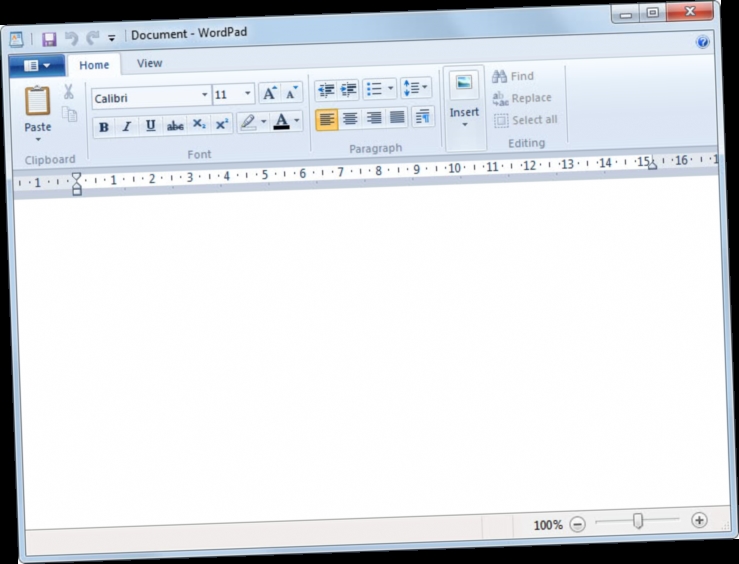Open the WordPad file menu button
Viewport: 739px width, 564px height.
click(x=37, y=65)
